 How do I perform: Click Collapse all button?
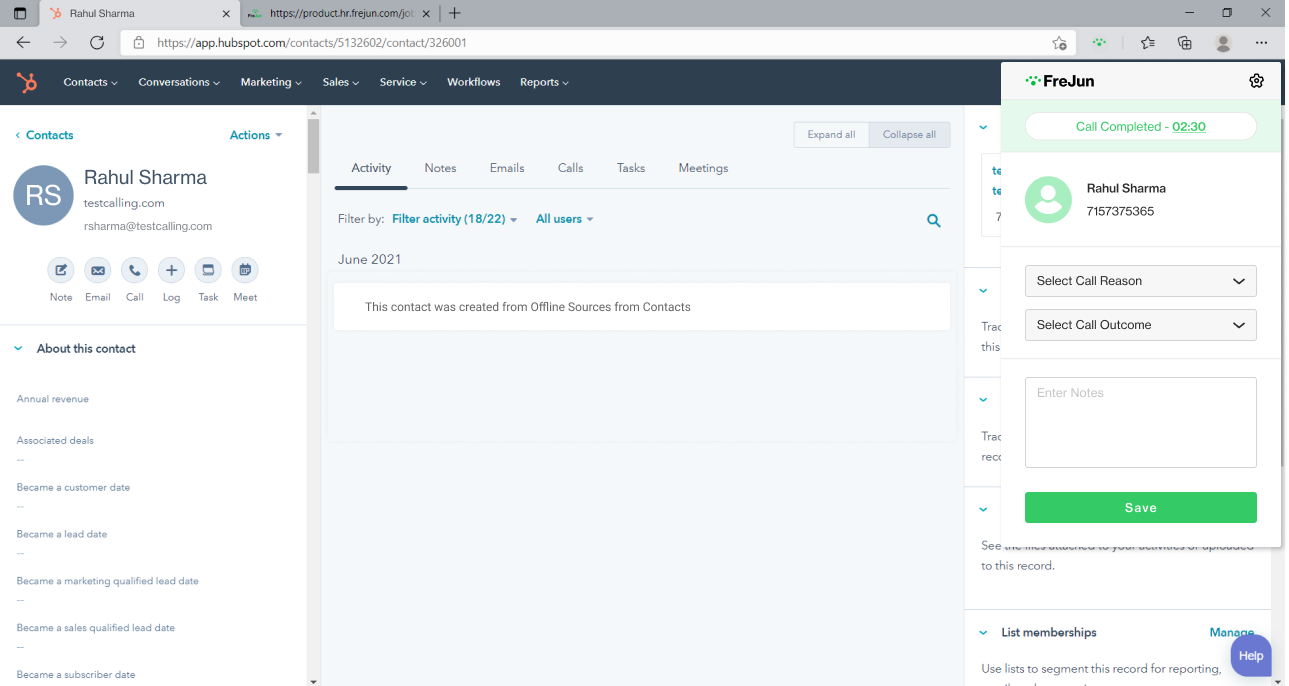point(909,135)
